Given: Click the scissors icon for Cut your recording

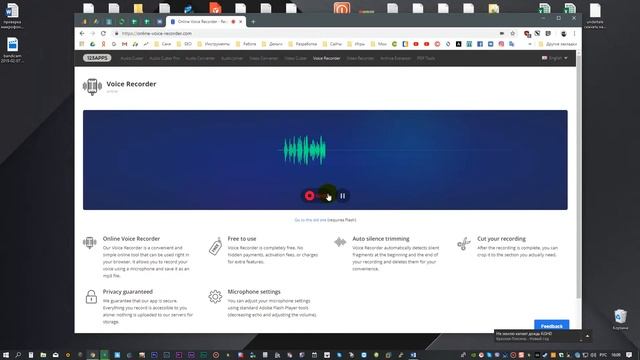Looking at the screenshot, I should (464, 244).
